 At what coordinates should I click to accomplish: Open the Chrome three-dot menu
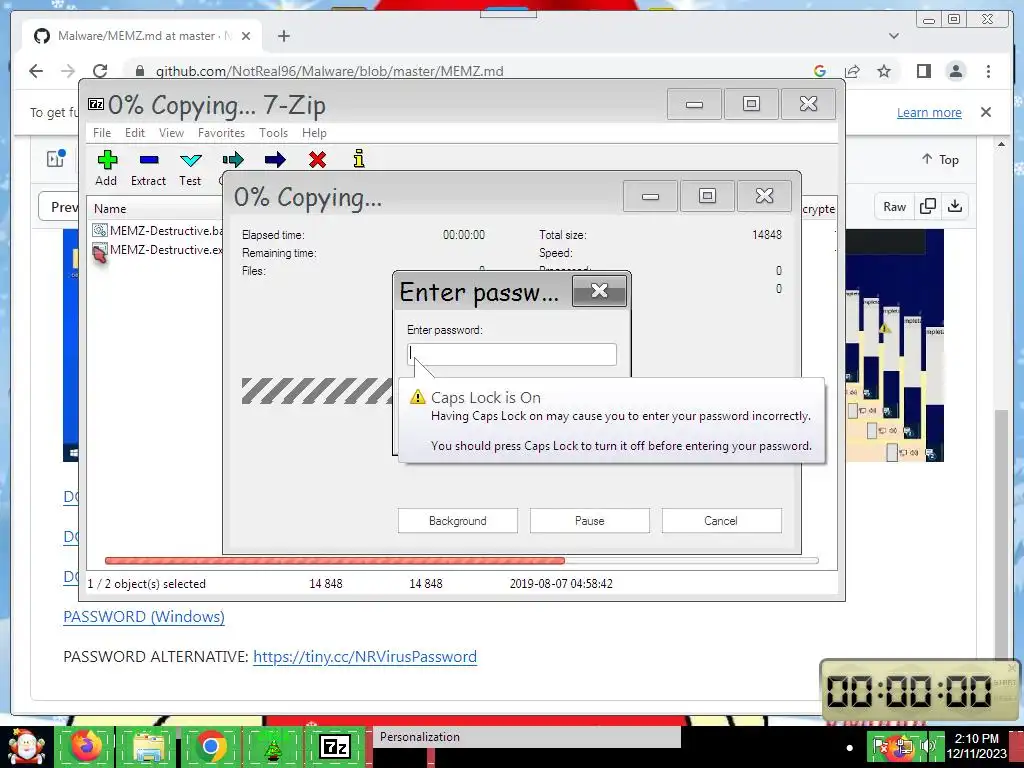(988, 71)
